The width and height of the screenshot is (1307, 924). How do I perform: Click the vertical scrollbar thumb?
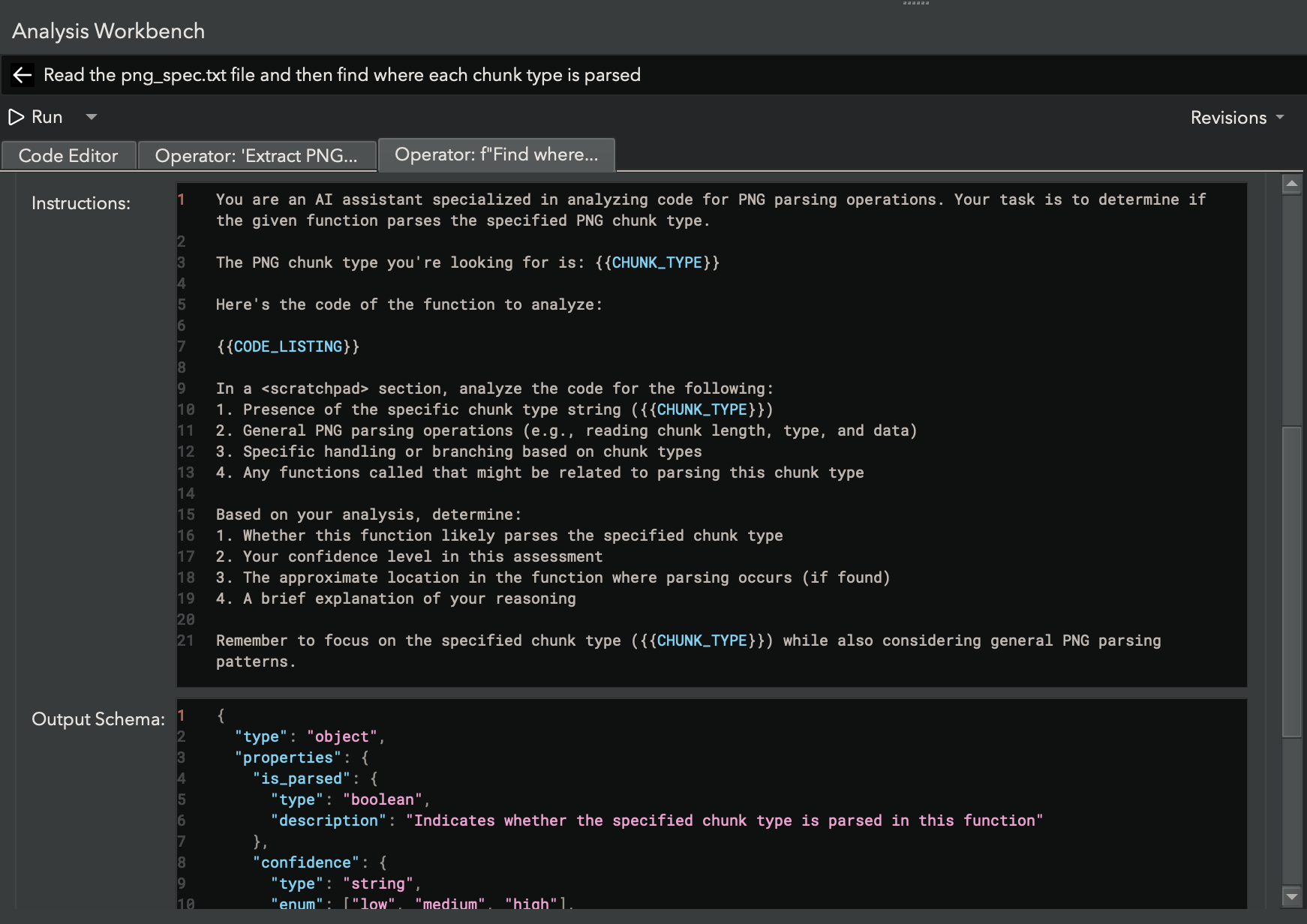(x=1291, y=582)
